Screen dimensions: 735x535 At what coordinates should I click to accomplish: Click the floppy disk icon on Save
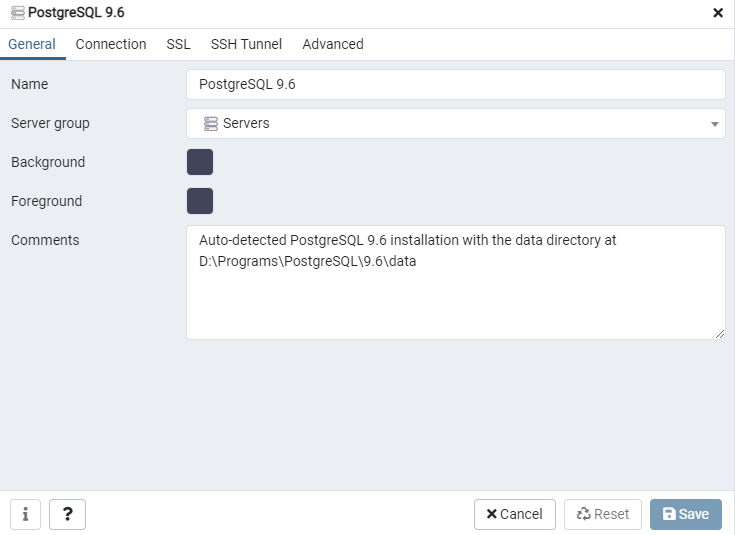coord(669,514)
